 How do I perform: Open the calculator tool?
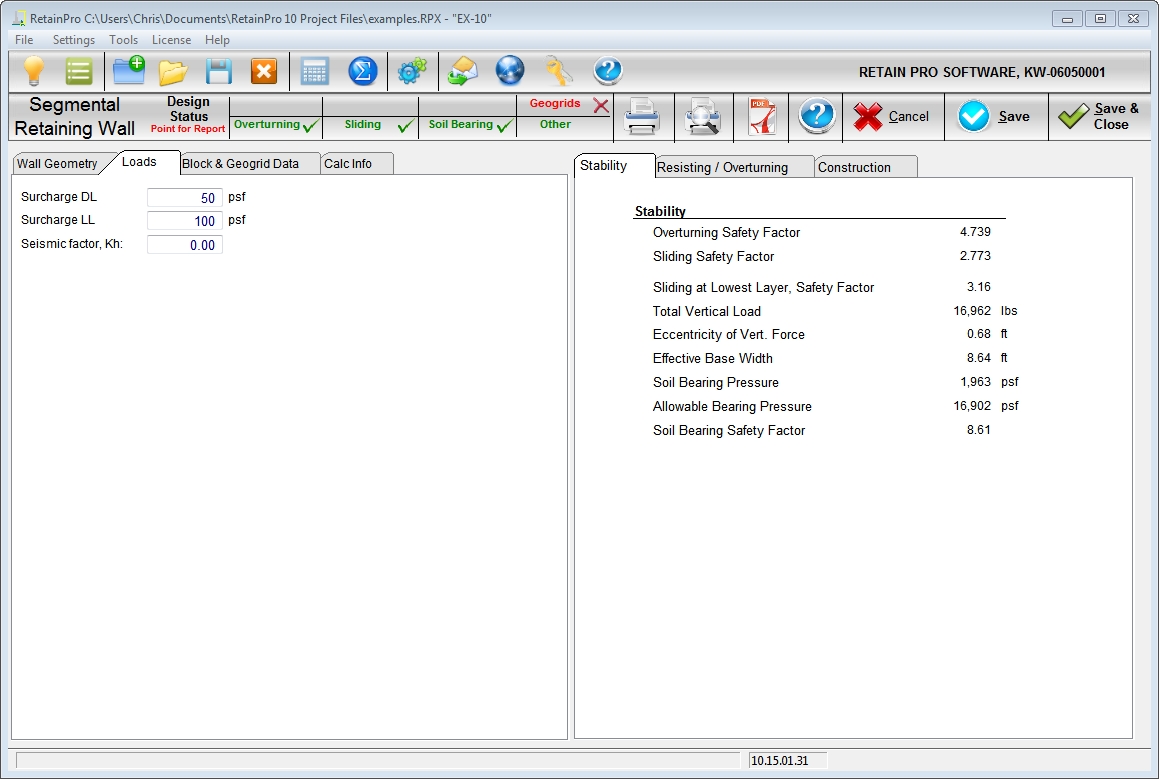coord(315,72)
